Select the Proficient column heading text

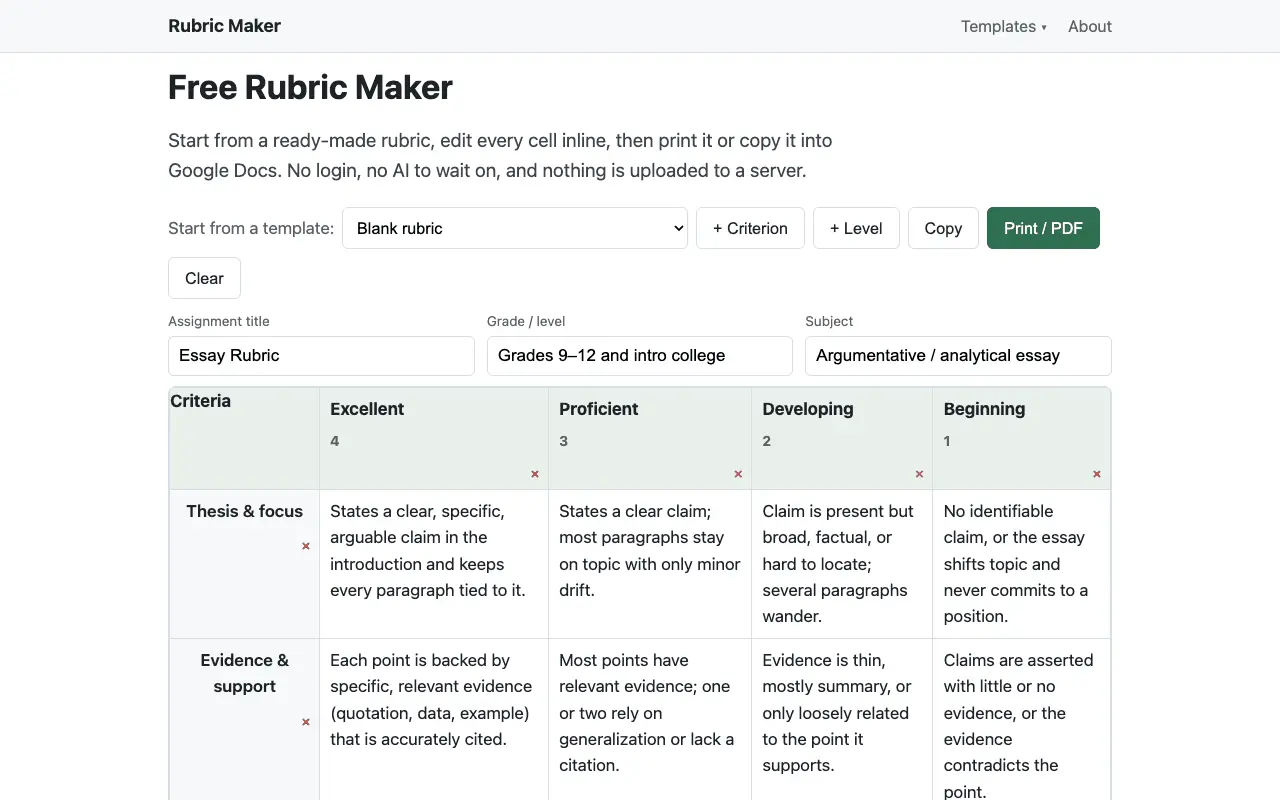click(599, 409)
